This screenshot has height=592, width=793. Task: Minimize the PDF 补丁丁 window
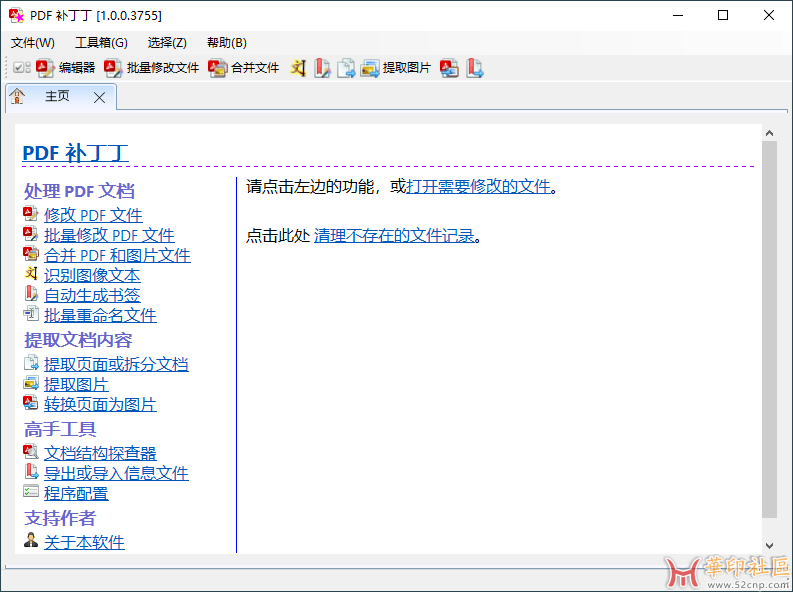(x=678, y=16)
